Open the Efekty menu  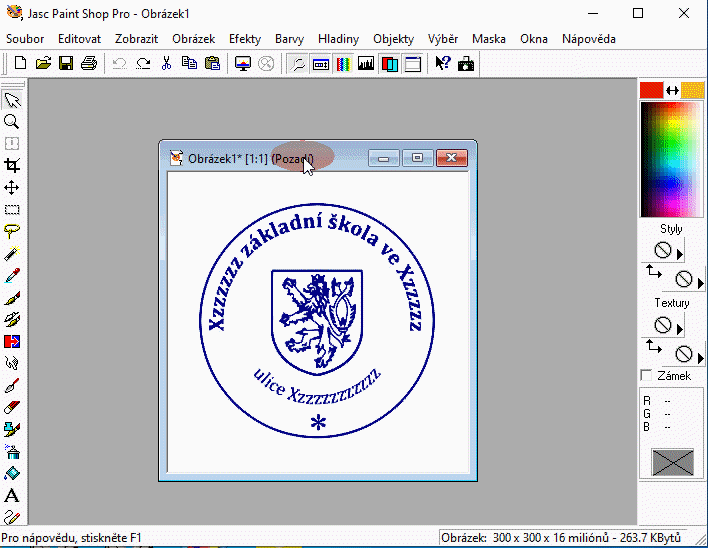(x=245, y=39)
